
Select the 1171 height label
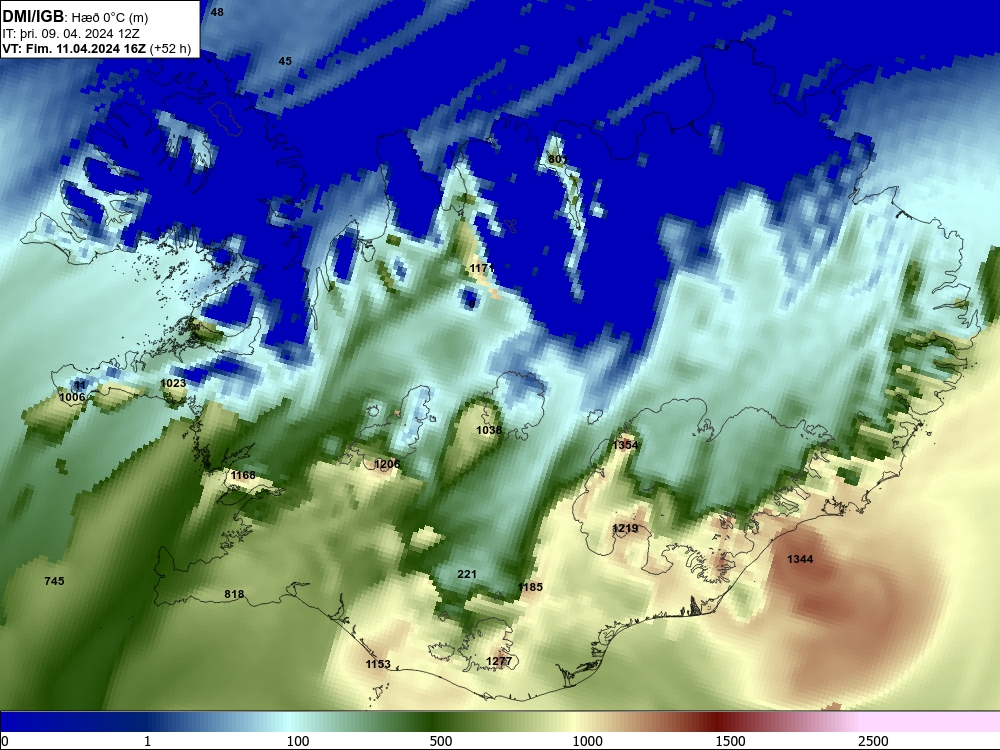pos(482,268)
